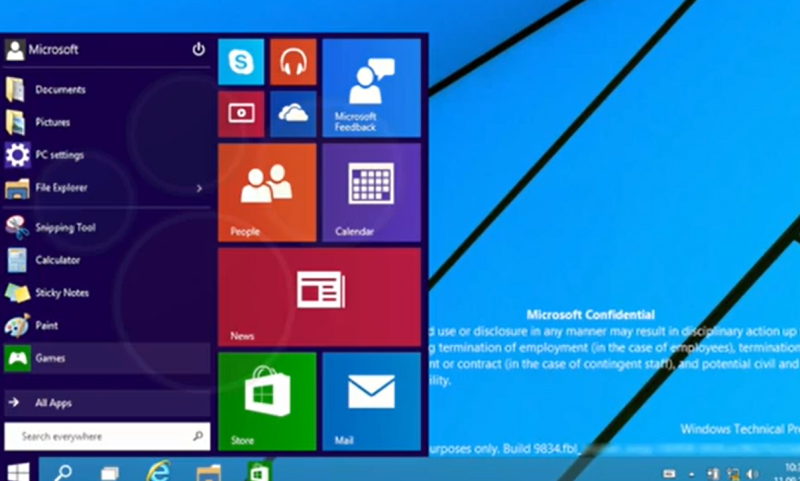This screenshot has height=481, width=800.
Task: Click the Search everywhere box
Action: pyautogui.click(x=107, y=436)
